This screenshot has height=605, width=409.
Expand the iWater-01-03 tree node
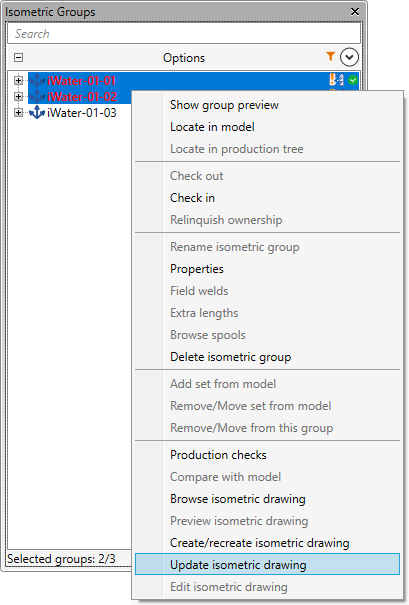point(18,113)
